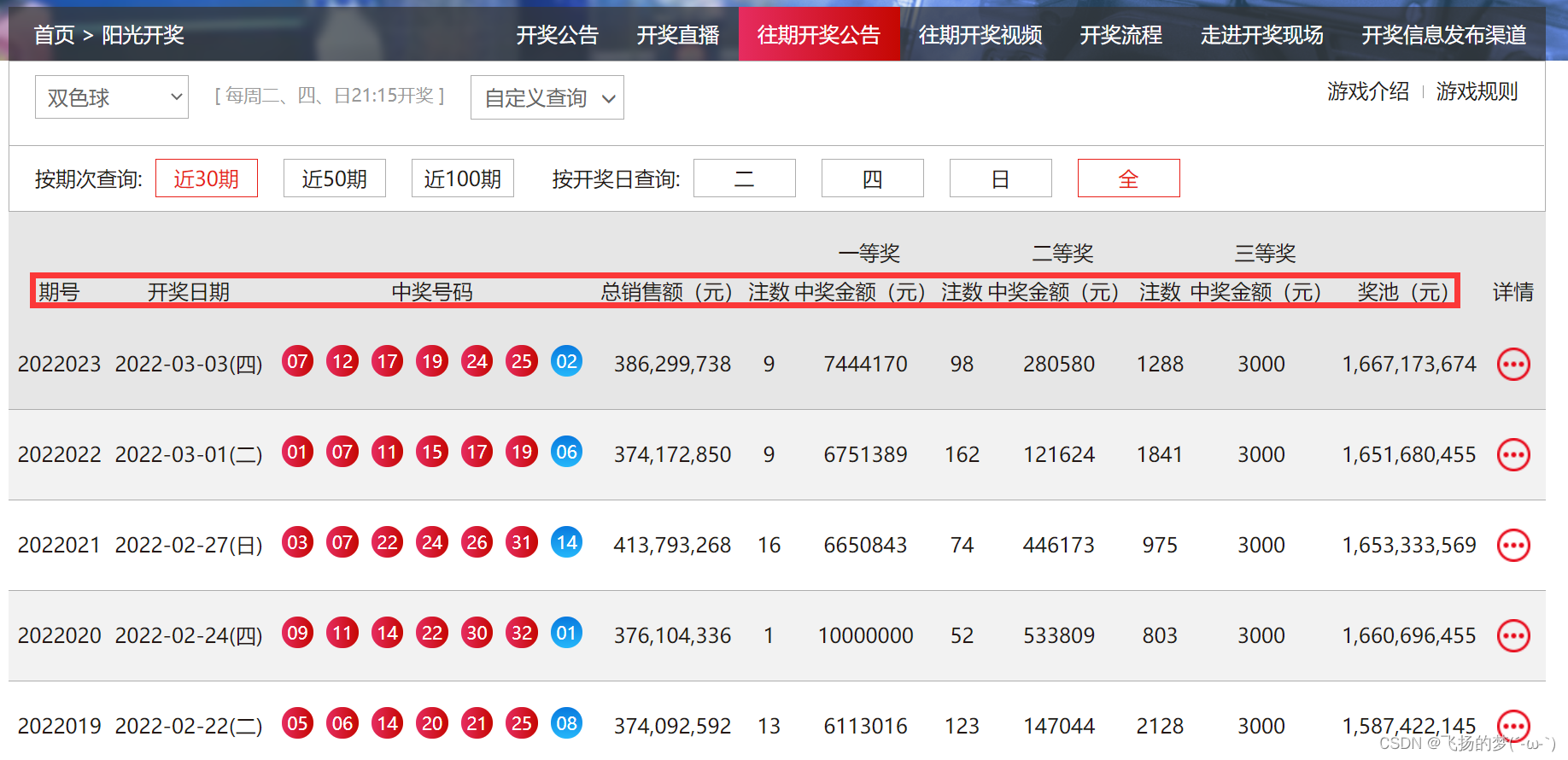The height and width of the screenshot is (760, 1568).
Task: Click sales total 413,793,268
Action: click(x=672, y=546)
